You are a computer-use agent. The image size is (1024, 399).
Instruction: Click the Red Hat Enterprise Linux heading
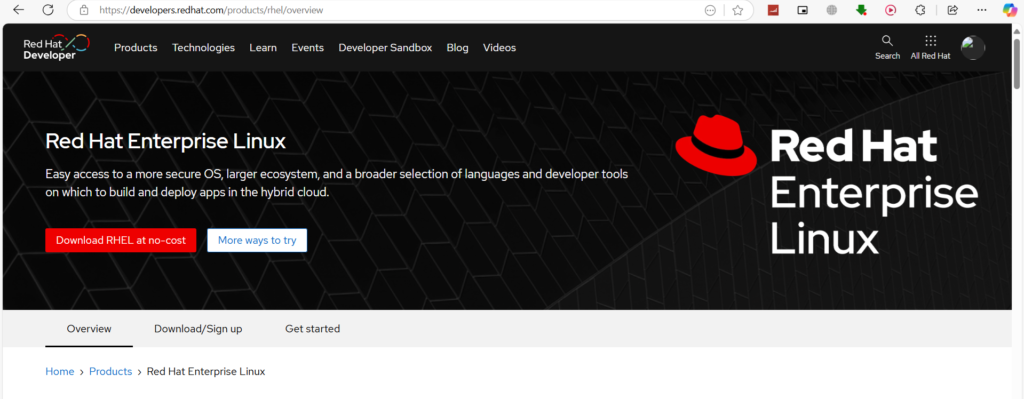coord(166,142)
